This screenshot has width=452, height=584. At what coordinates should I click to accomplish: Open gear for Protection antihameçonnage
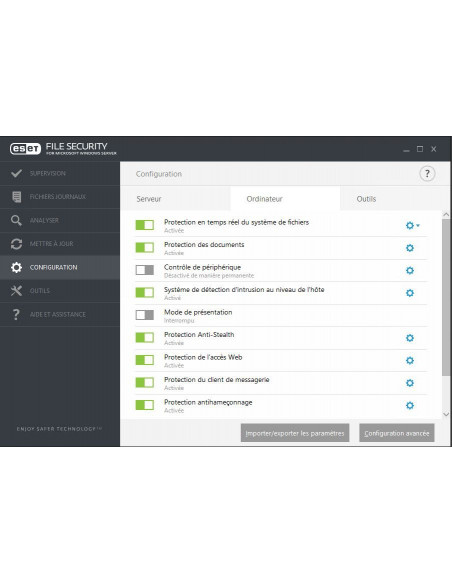coord(410,405)
